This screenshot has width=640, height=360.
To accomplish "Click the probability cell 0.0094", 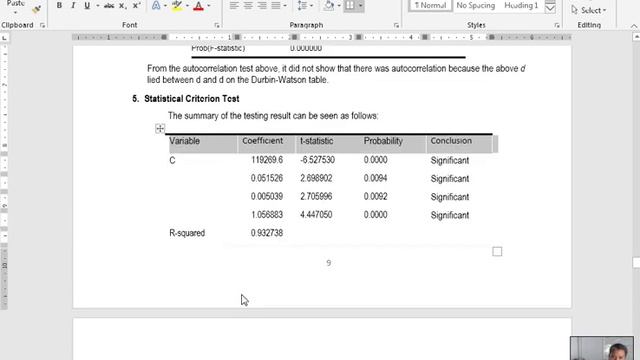I will click(x=376, y=178).
